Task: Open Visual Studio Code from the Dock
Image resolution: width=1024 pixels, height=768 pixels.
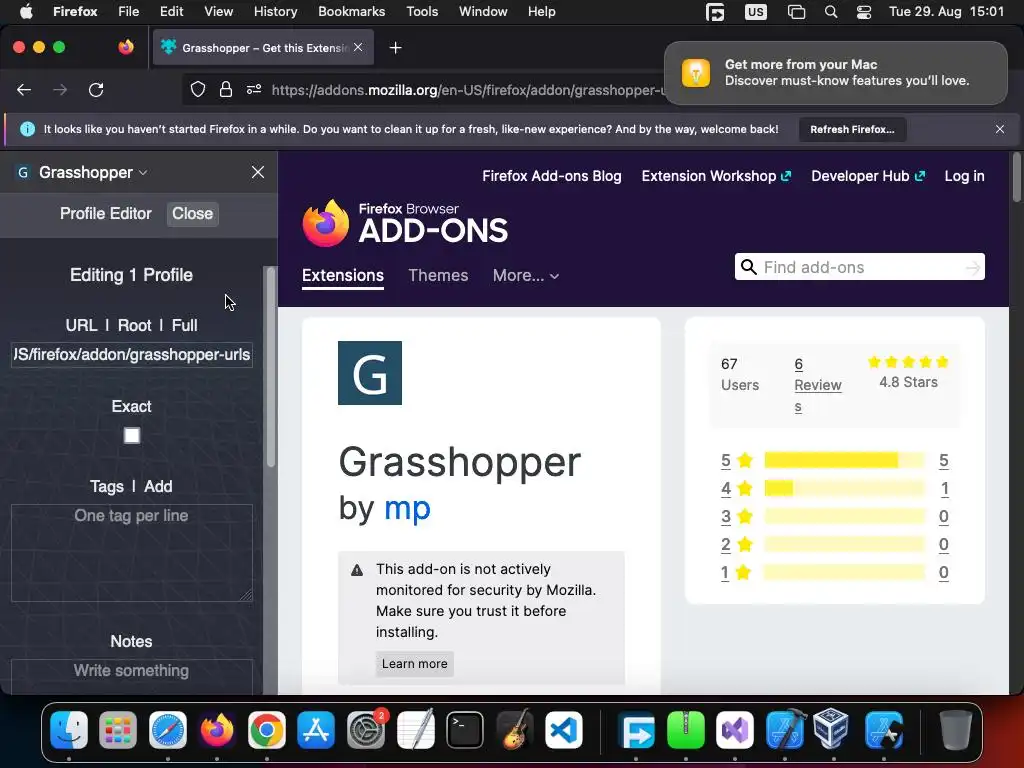Action: coord(564,729)
